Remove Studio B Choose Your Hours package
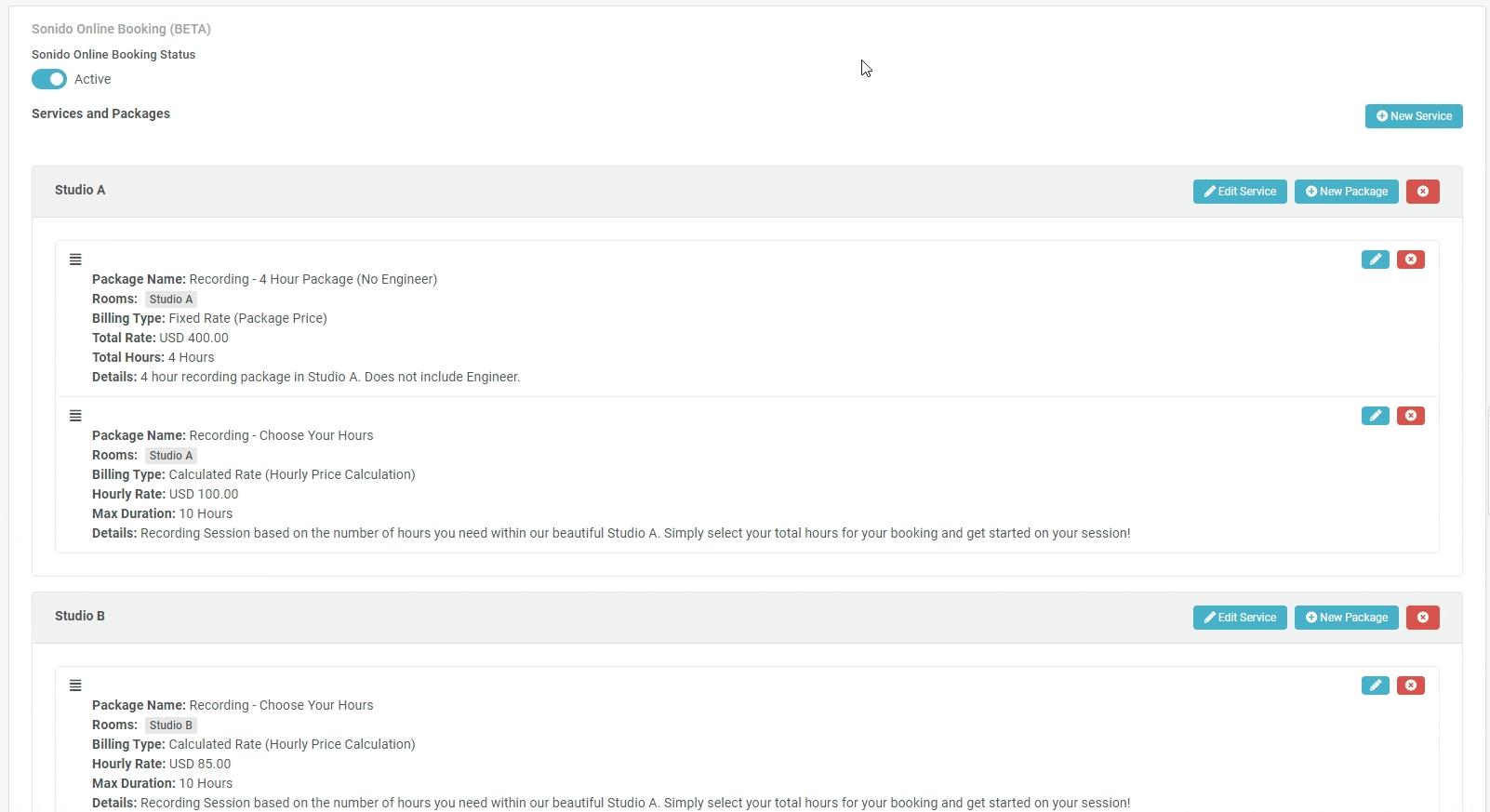 click(1410, 686)
